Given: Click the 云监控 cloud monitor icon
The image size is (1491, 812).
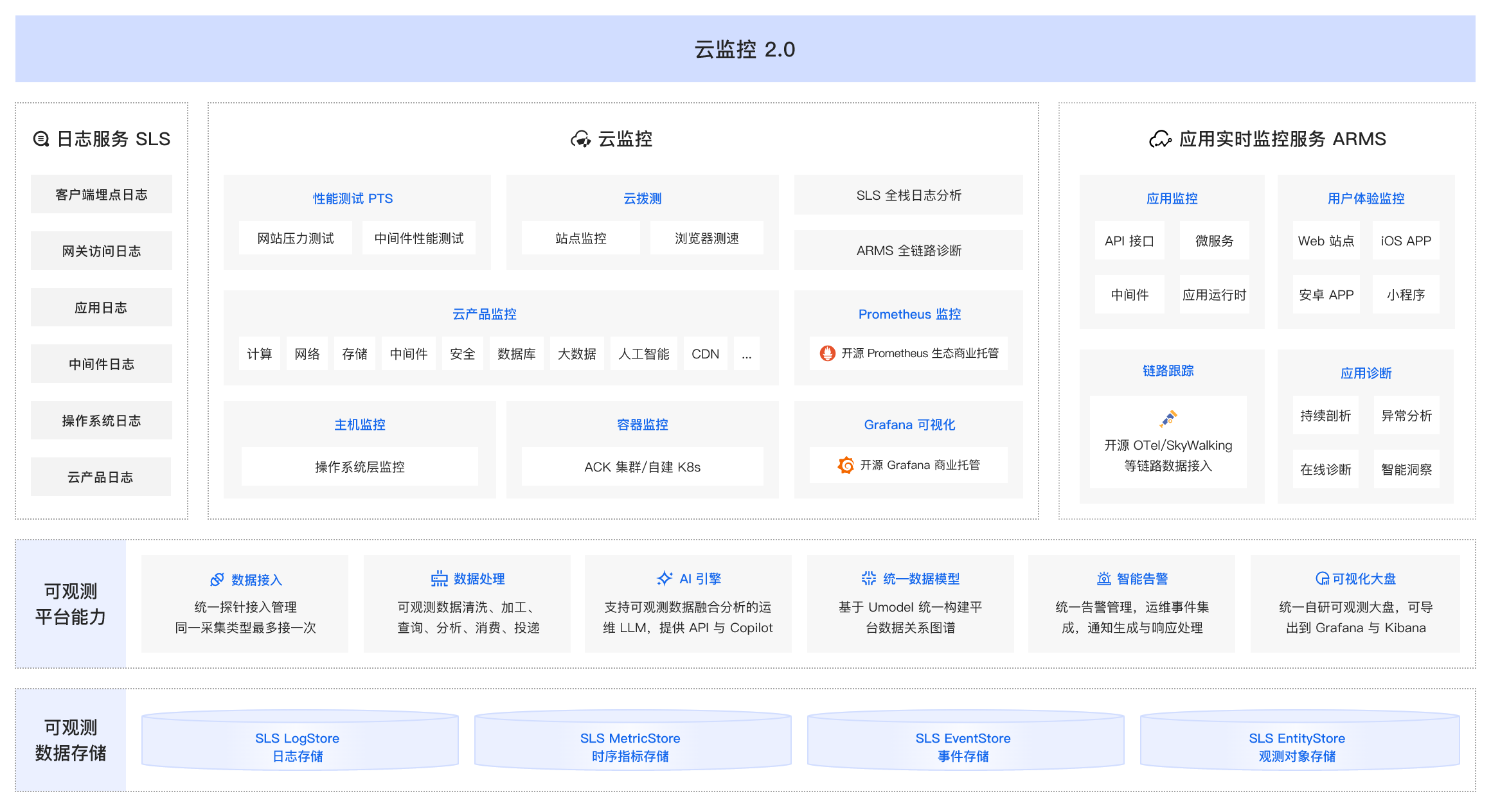Looking at the screenshot, I should pos(580,138).
